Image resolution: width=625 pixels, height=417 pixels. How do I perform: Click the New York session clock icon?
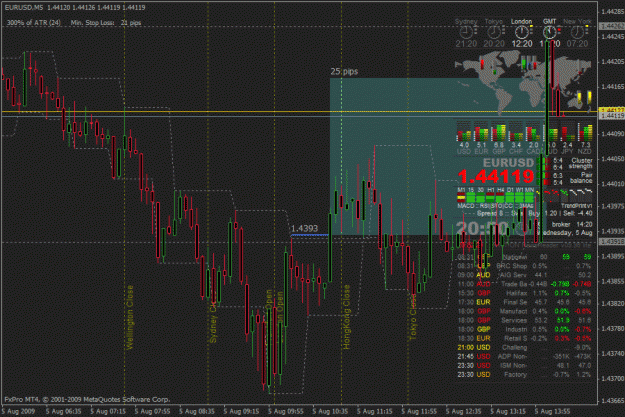pos(577,32)
